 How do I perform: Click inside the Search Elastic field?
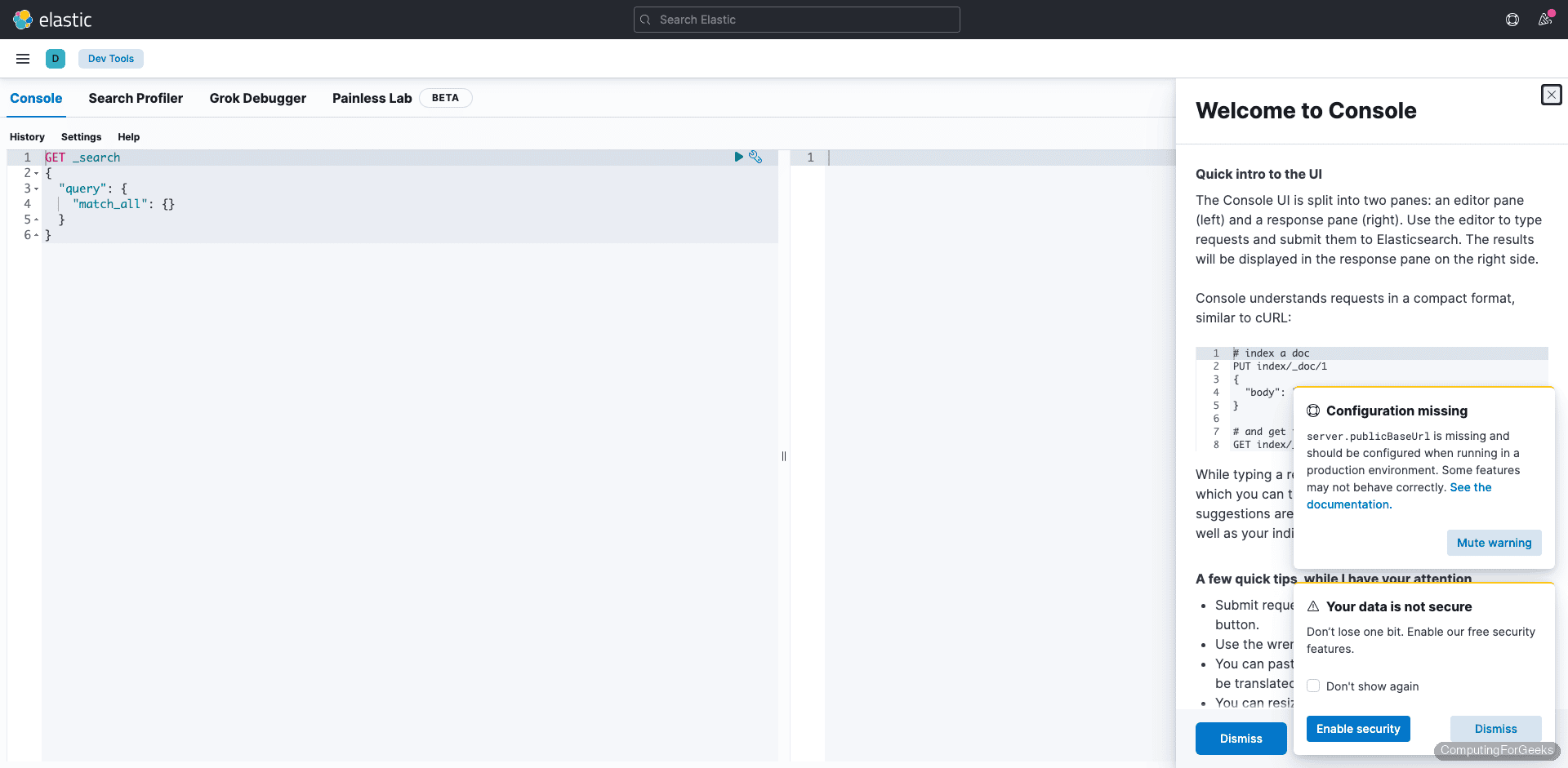pos(796,20)
